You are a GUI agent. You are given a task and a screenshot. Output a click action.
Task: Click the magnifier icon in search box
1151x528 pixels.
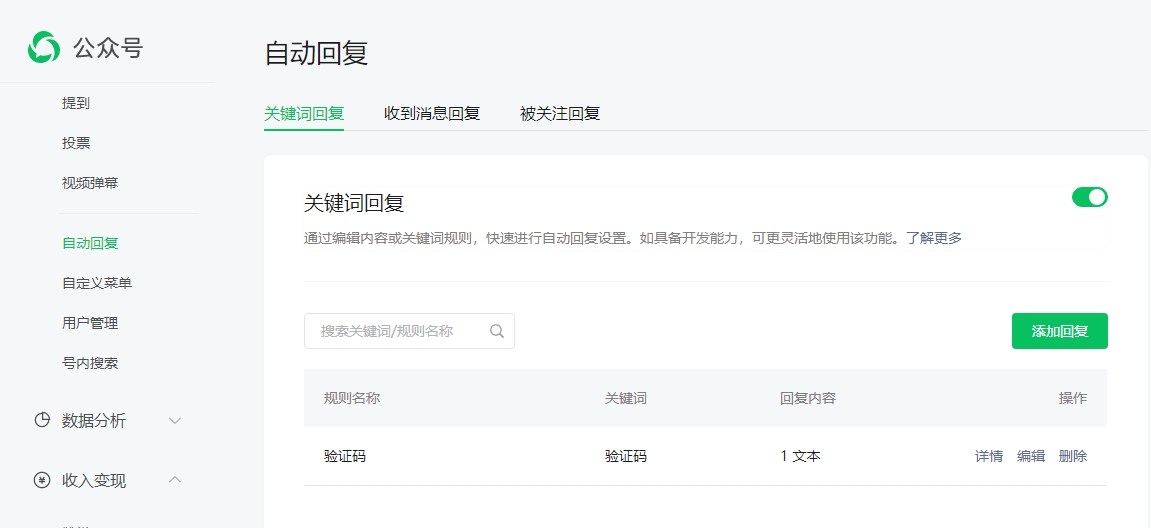point(497,331)
